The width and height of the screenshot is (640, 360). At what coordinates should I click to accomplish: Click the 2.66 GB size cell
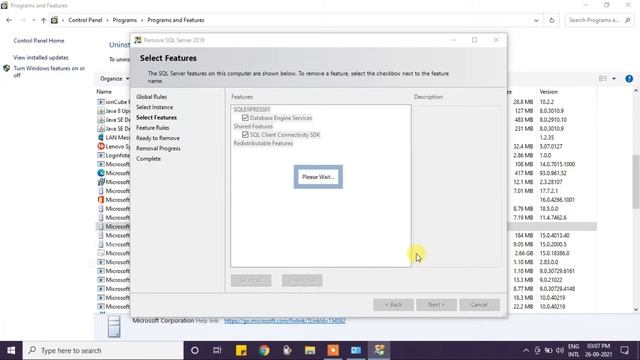(524, 253)
